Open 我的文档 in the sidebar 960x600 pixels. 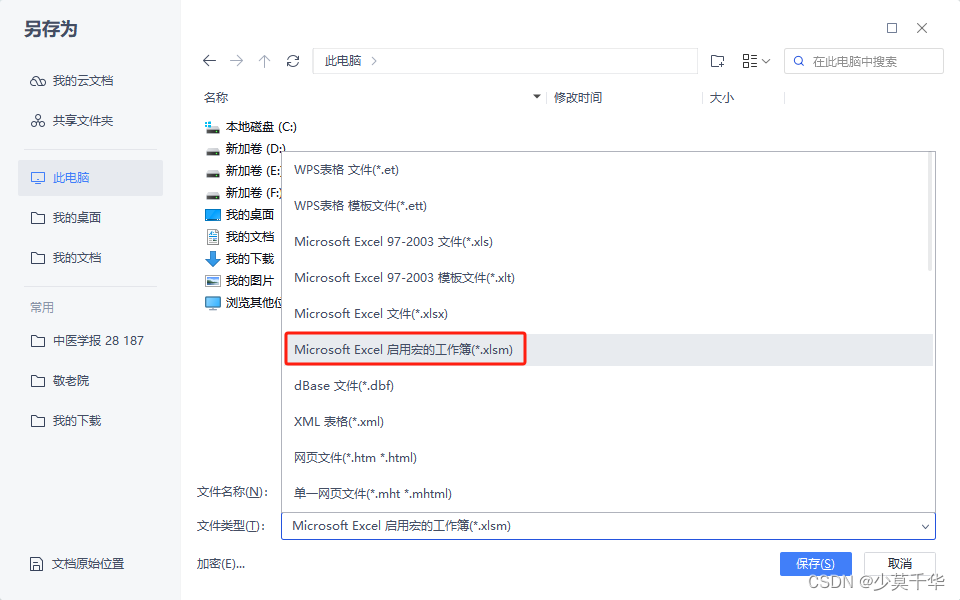coord(90,258)
